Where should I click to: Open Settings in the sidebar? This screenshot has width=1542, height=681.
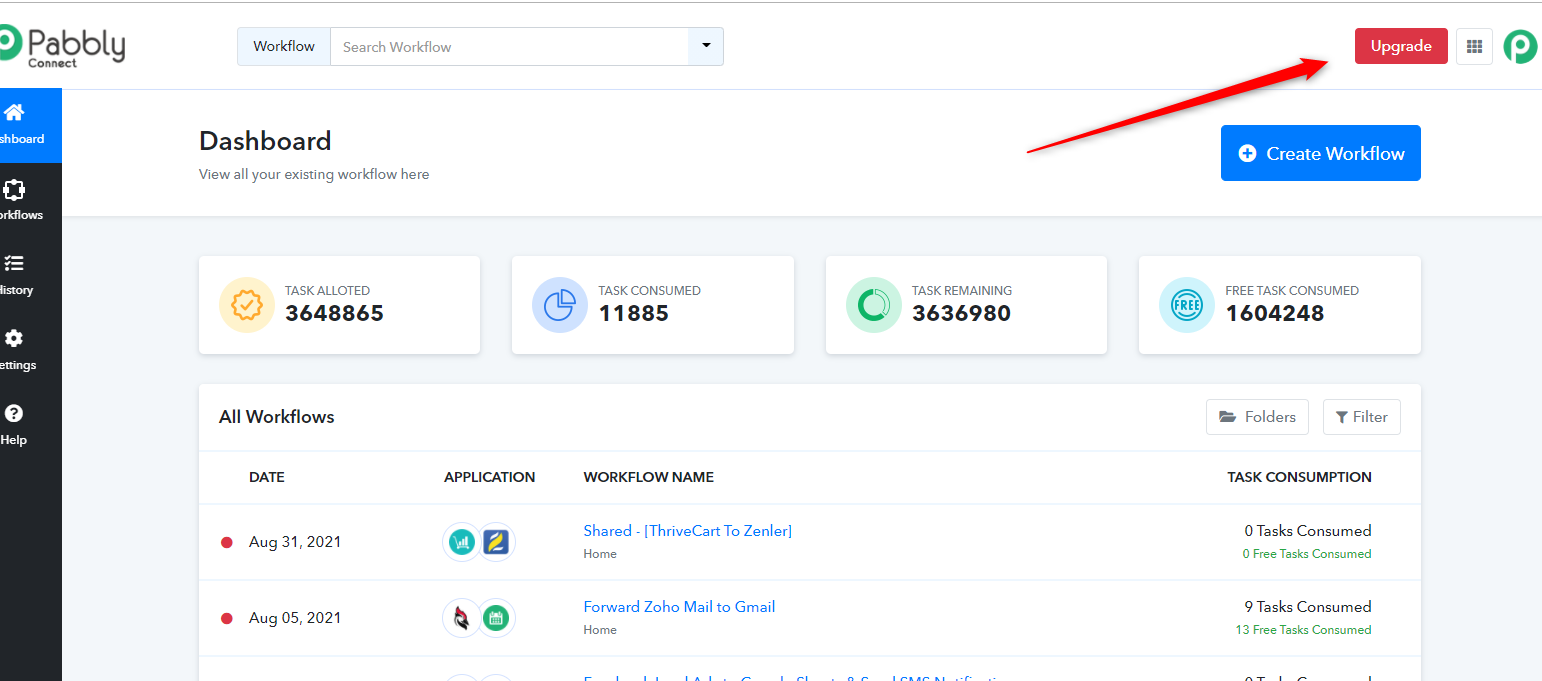click(16, 350)
